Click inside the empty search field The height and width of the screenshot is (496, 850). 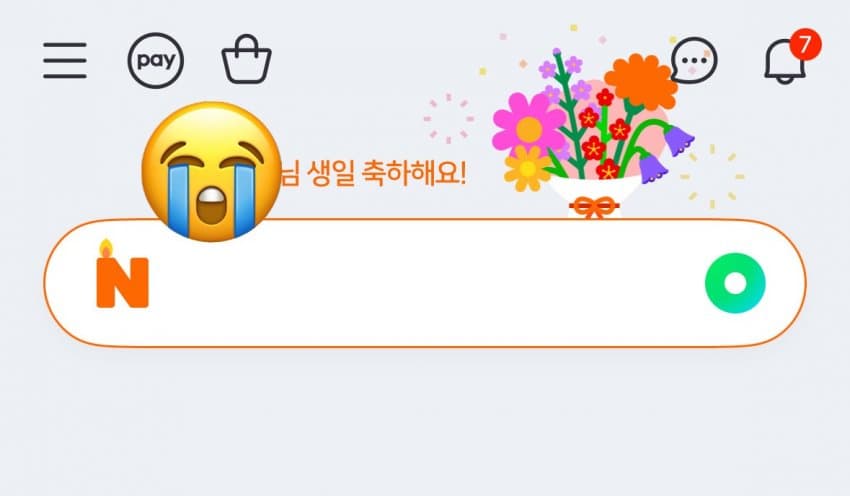click(x=426, y=283)
